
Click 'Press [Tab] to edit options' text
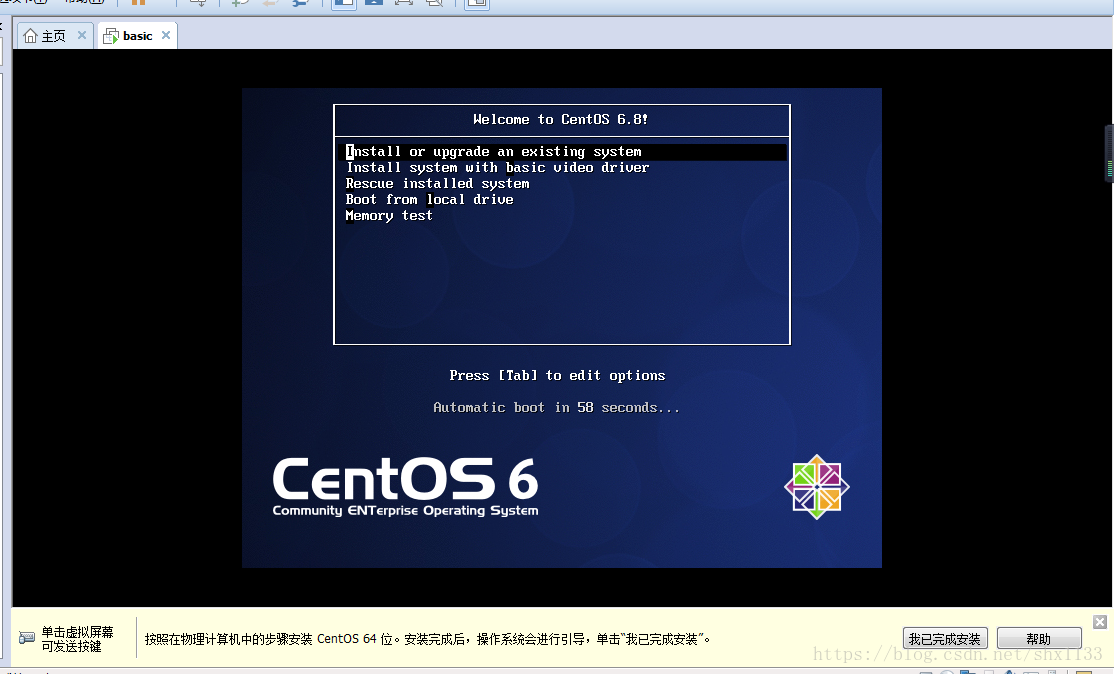[x=557, y=376]
